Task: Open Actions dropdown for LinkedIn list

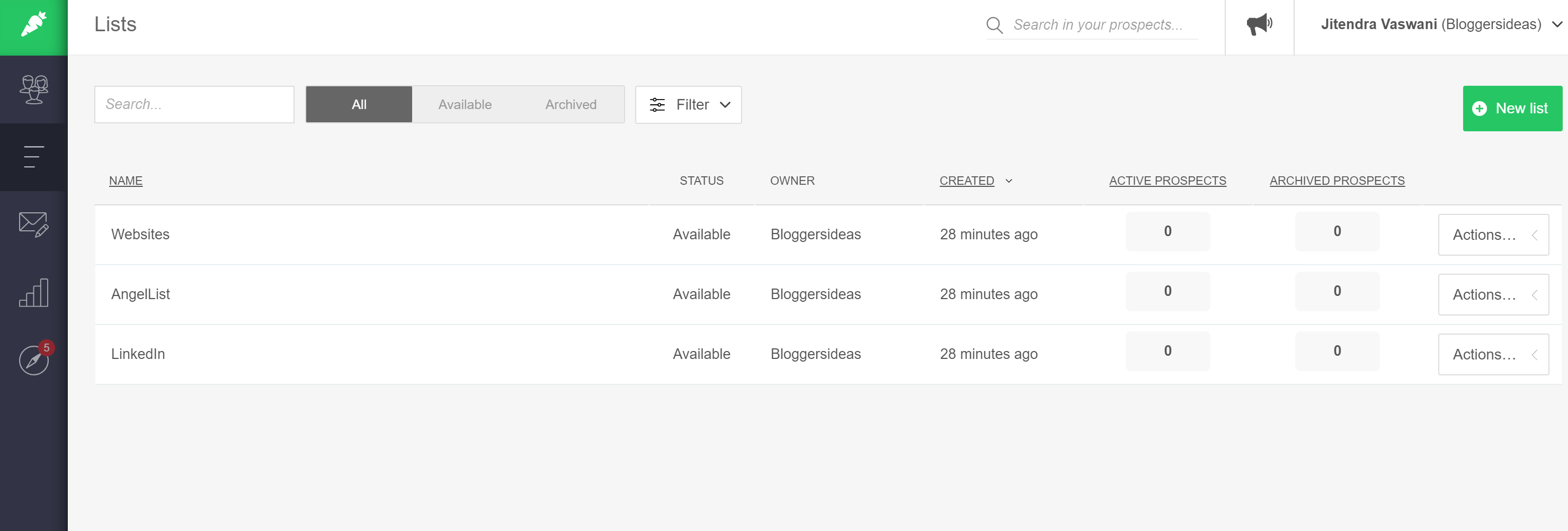Action: pos(1493,355)
